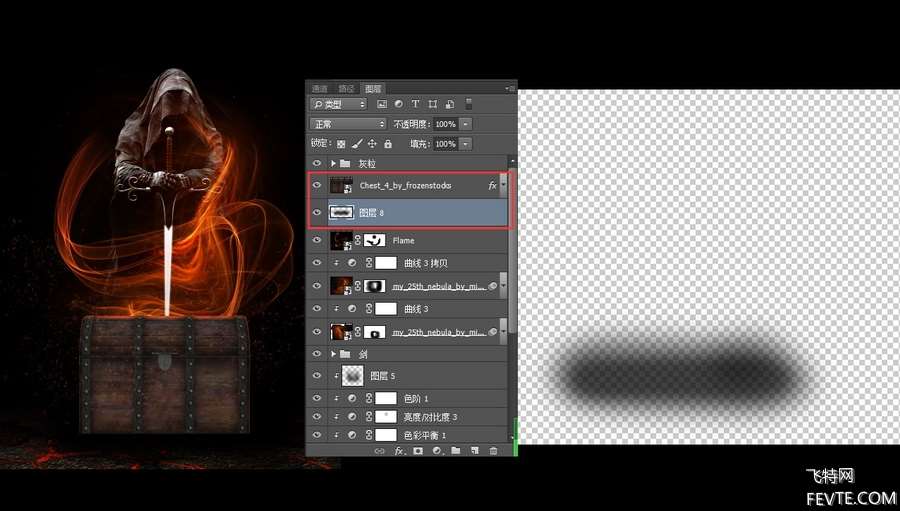Click the 不透明度 100% value field
This screenshot has height=511, width=900.
(446, 124)
